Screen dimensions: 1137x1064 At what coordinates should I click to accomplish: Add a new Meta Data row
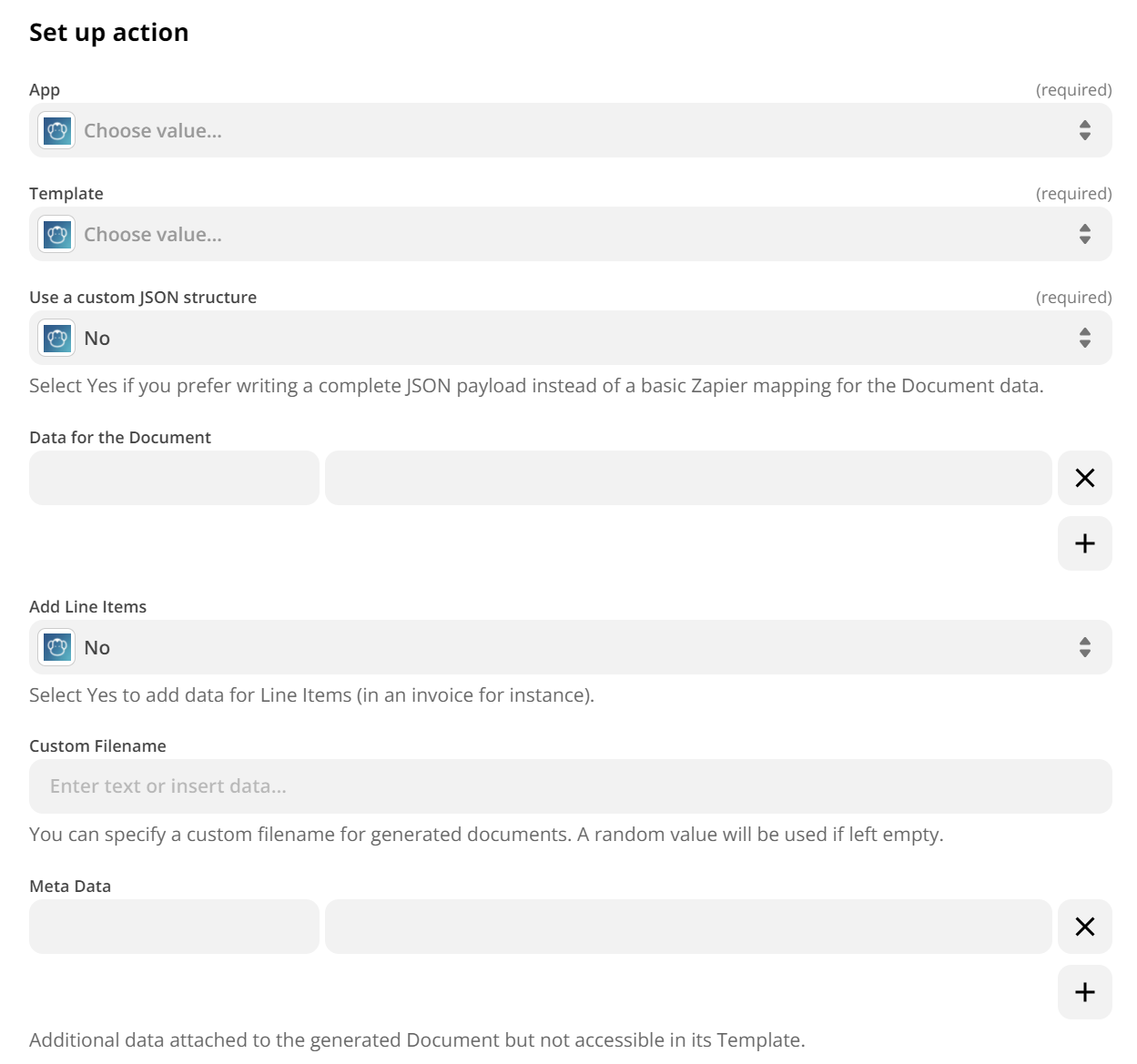pyautogui.click(x=1084, y=992)
